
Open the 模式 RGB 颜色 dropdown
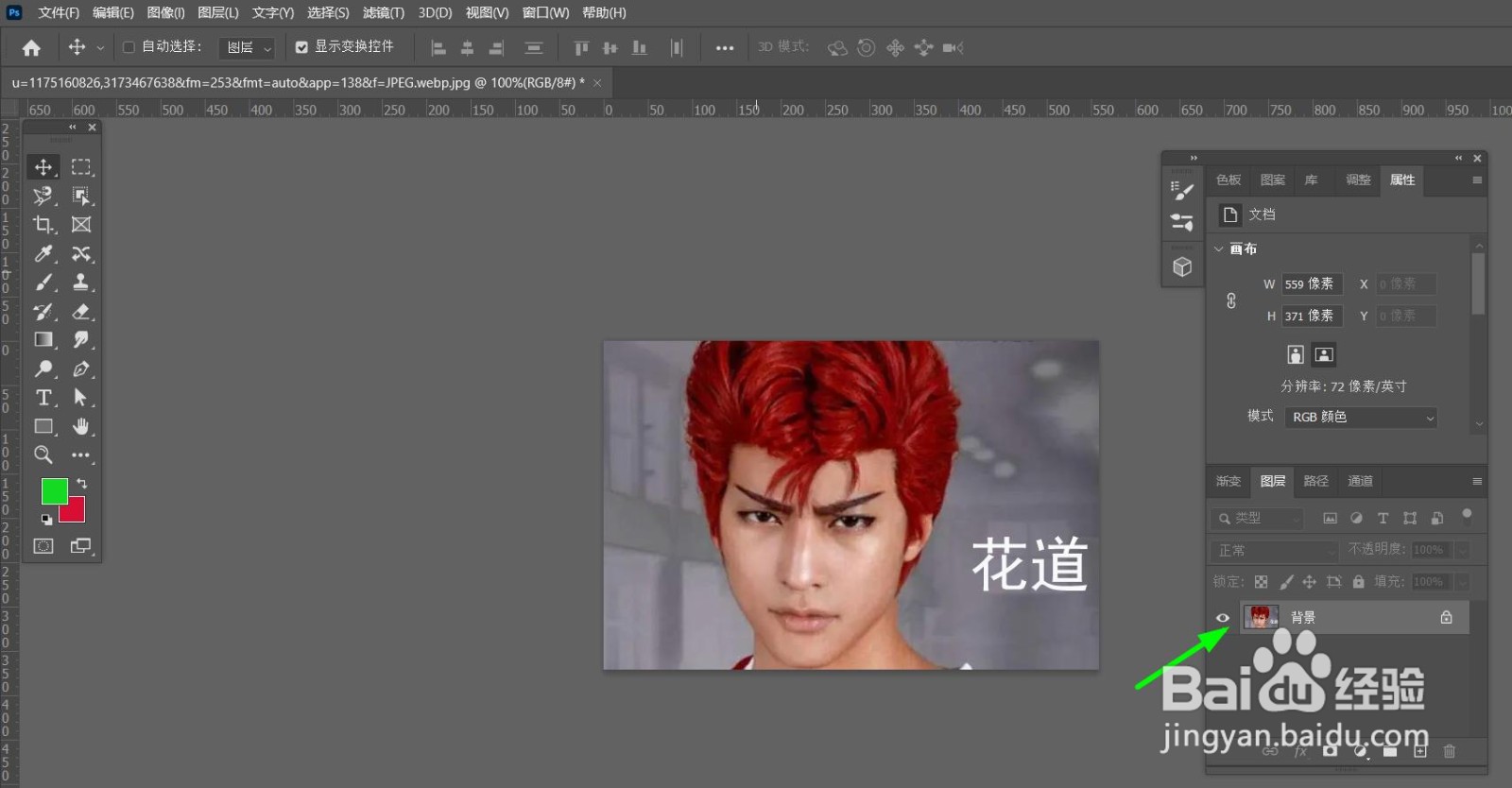coord(1361,417)
